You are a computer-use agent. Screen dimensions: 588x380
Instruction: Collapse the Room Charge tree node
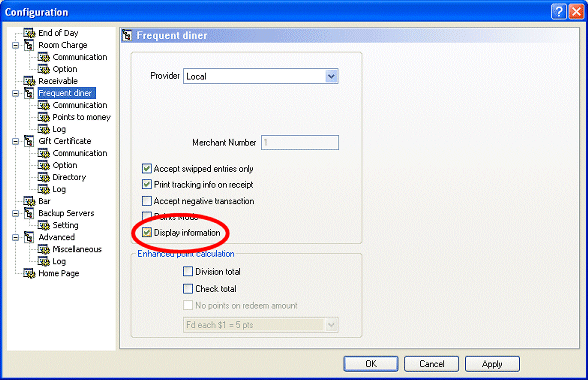[x=15, y=45]
